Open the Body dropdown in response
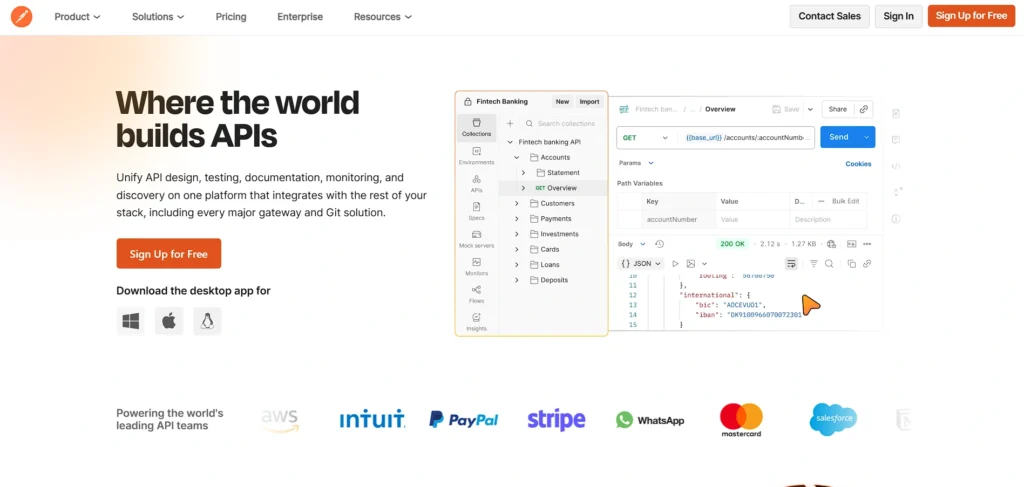The width and height of the screenshot is (1024, 487). pos(632,244)
